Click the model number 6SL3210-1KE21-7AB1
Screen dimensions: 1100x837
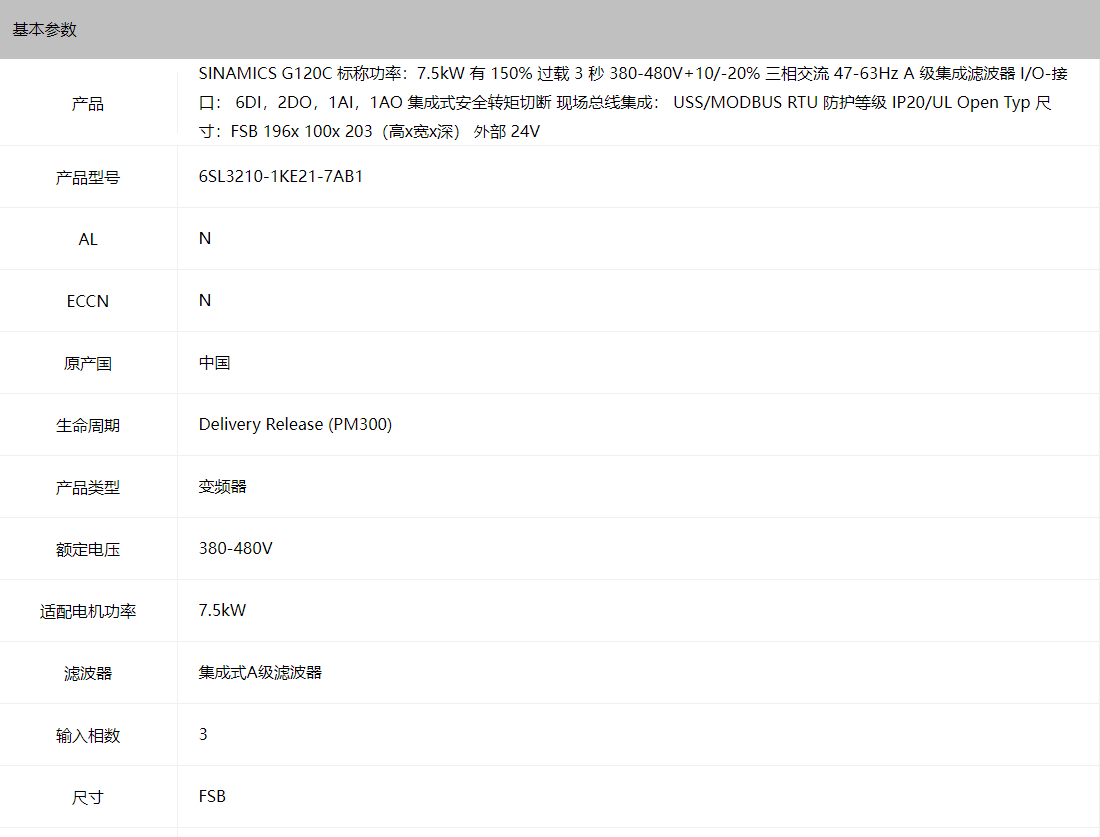point(281,176)
